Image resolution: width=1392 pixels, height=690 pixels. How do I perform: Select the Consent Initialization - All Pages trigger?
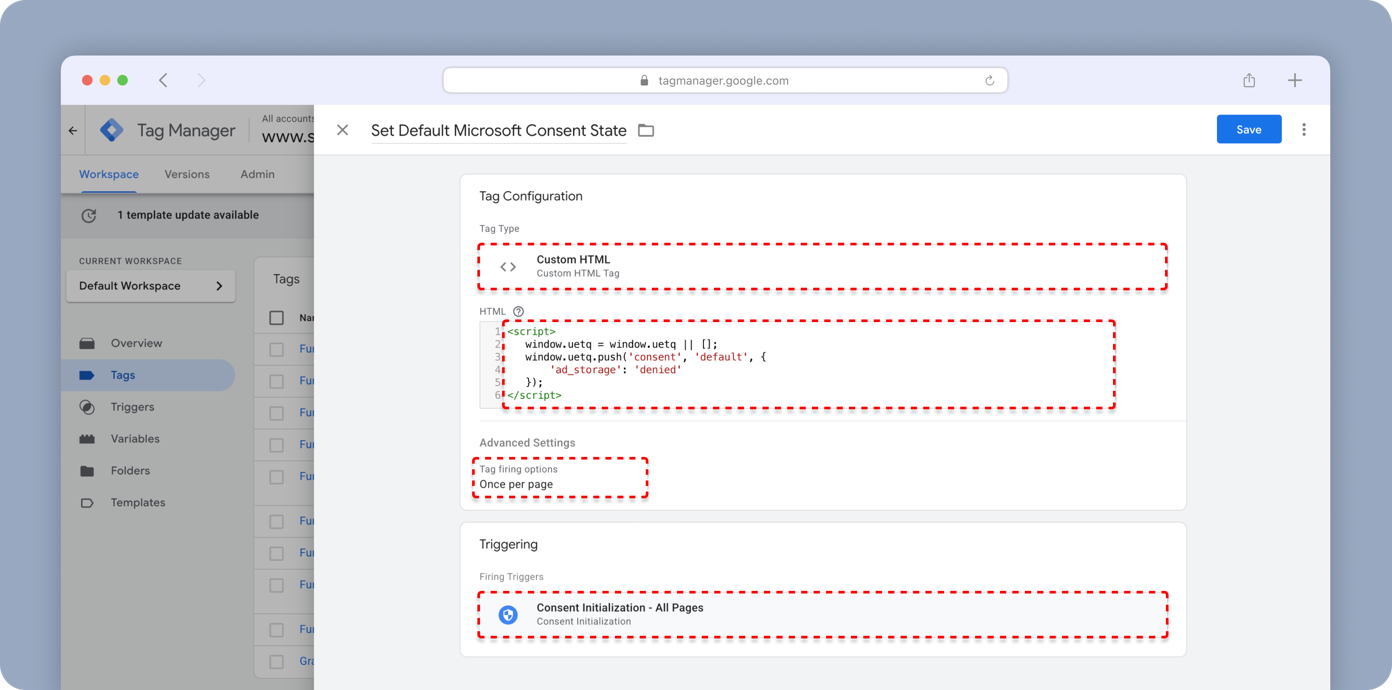[x=822, y=614]
